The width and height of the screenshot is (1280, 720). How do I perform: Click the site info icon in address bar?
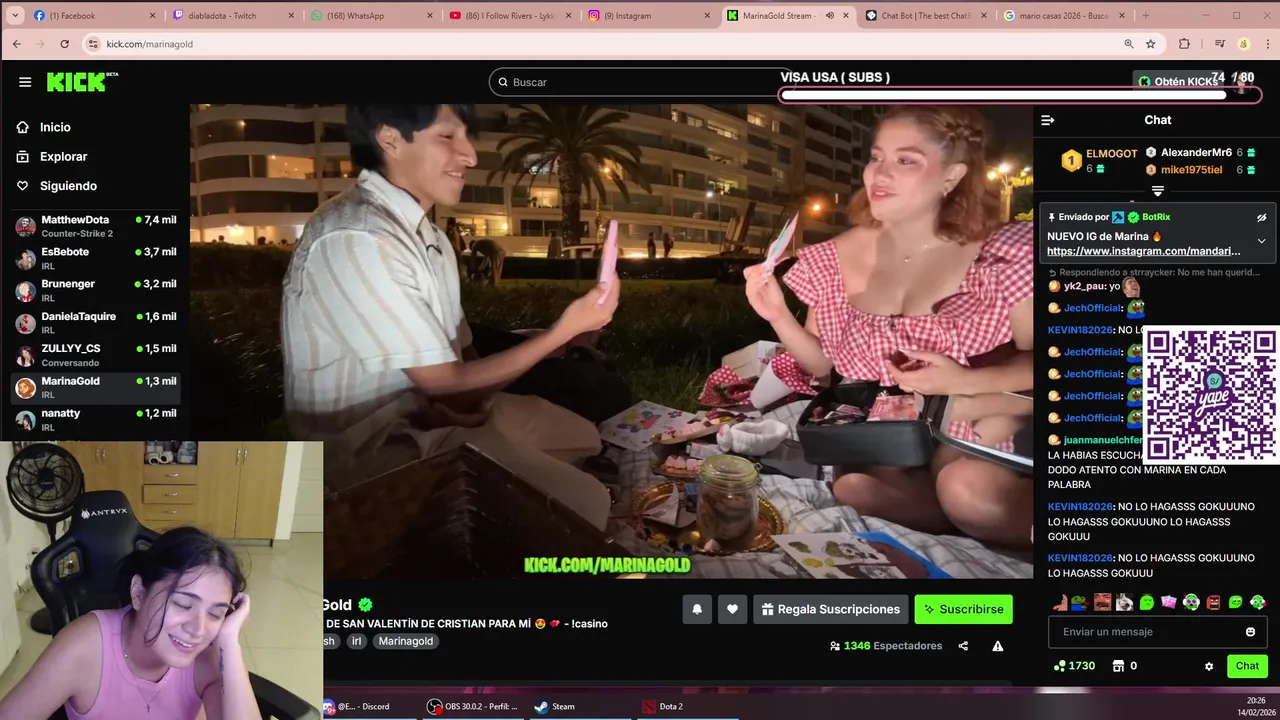point(94,44)
